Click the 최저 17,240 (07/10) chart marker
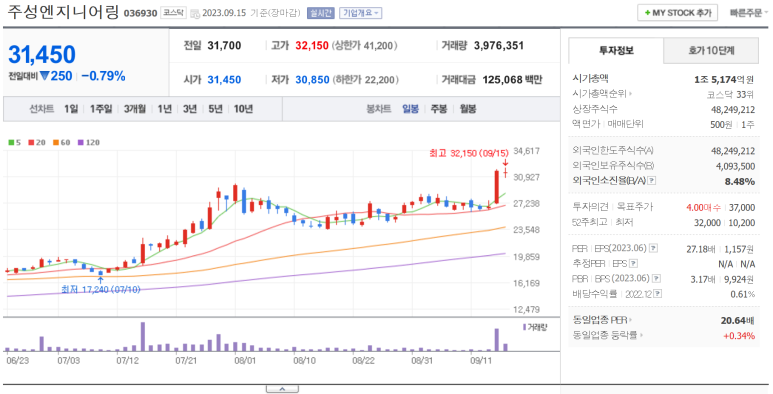This screenshot has width=773, height=394. pyautogui.click(x=101, y=289)
